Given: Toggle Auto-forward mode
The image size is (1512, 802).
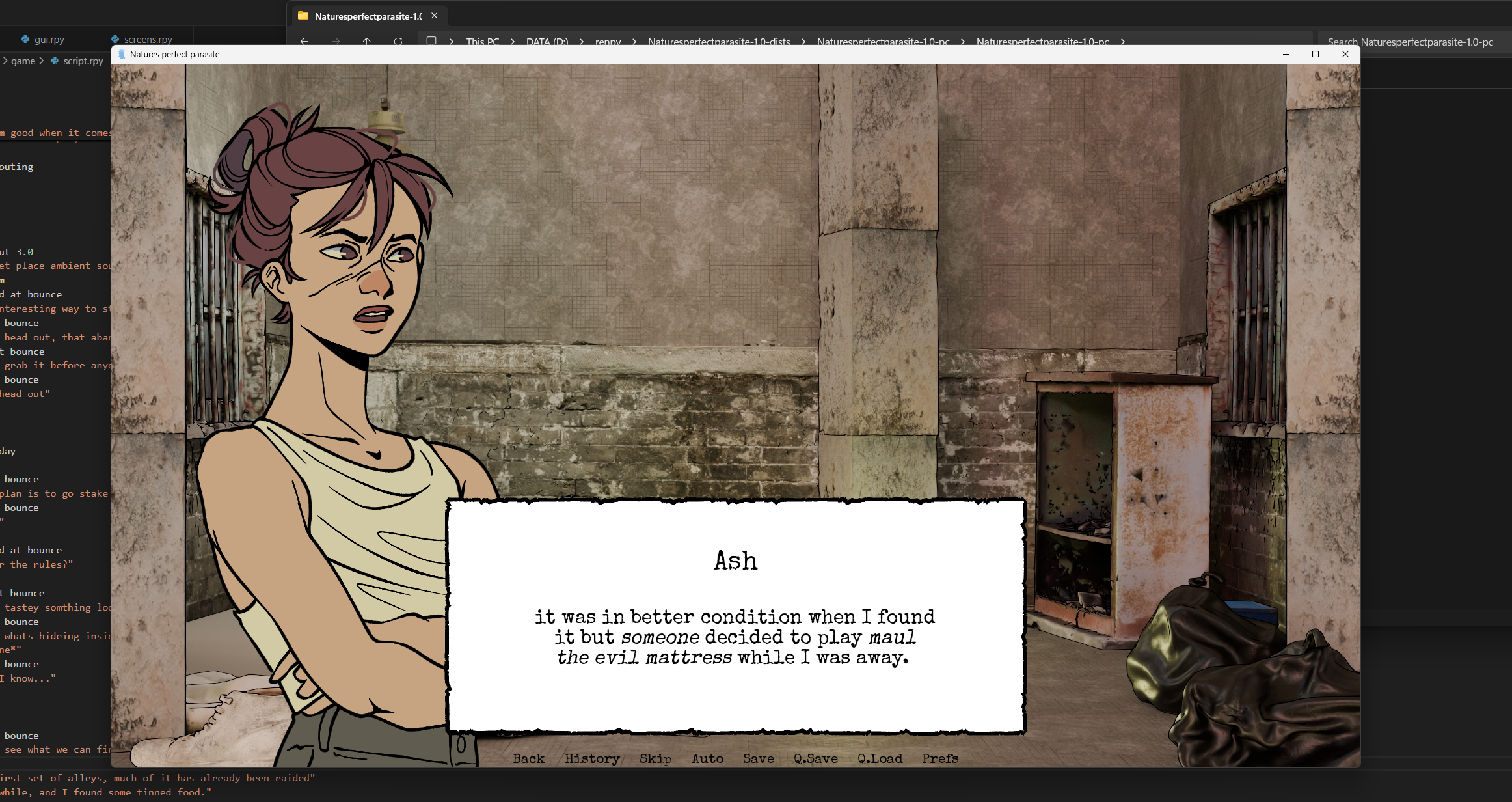Looking at the screenshot, I should 707,758.
